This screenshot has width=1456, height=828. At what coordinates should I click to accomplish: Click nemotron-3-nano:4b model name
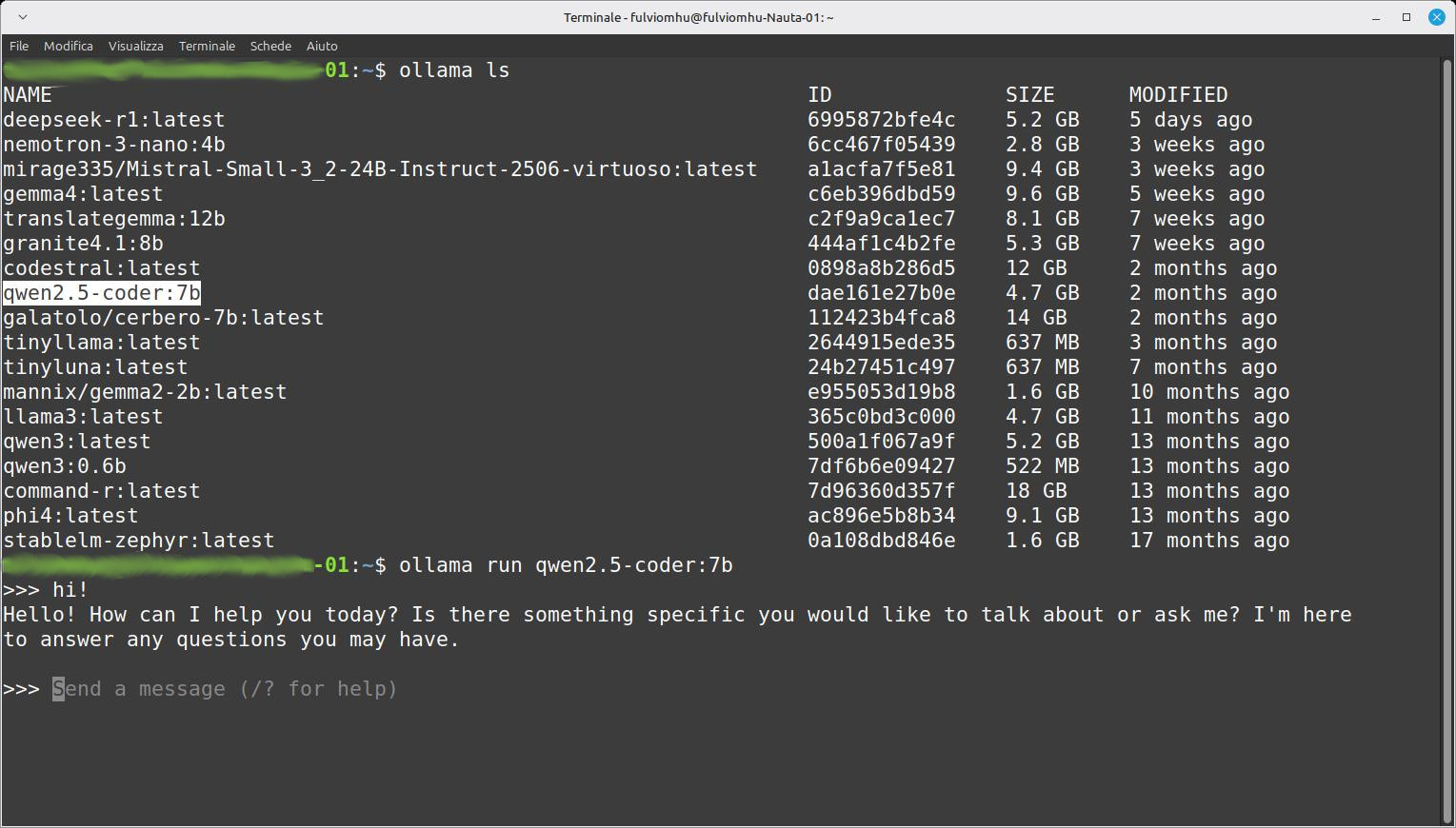tap(114, 145)
